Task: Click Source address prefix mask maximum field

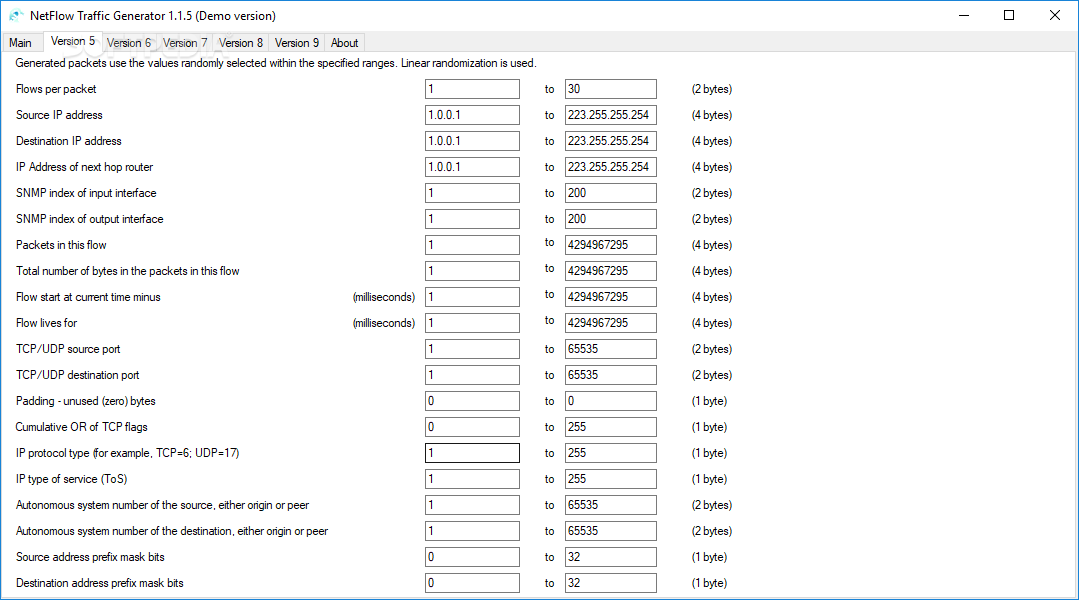Action: [x=610, y=557]
